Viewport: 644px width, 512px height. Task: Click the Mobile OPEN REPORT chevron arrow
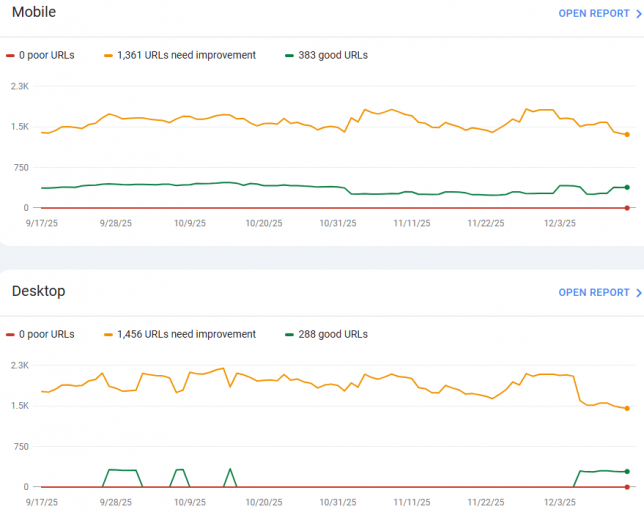639,14
